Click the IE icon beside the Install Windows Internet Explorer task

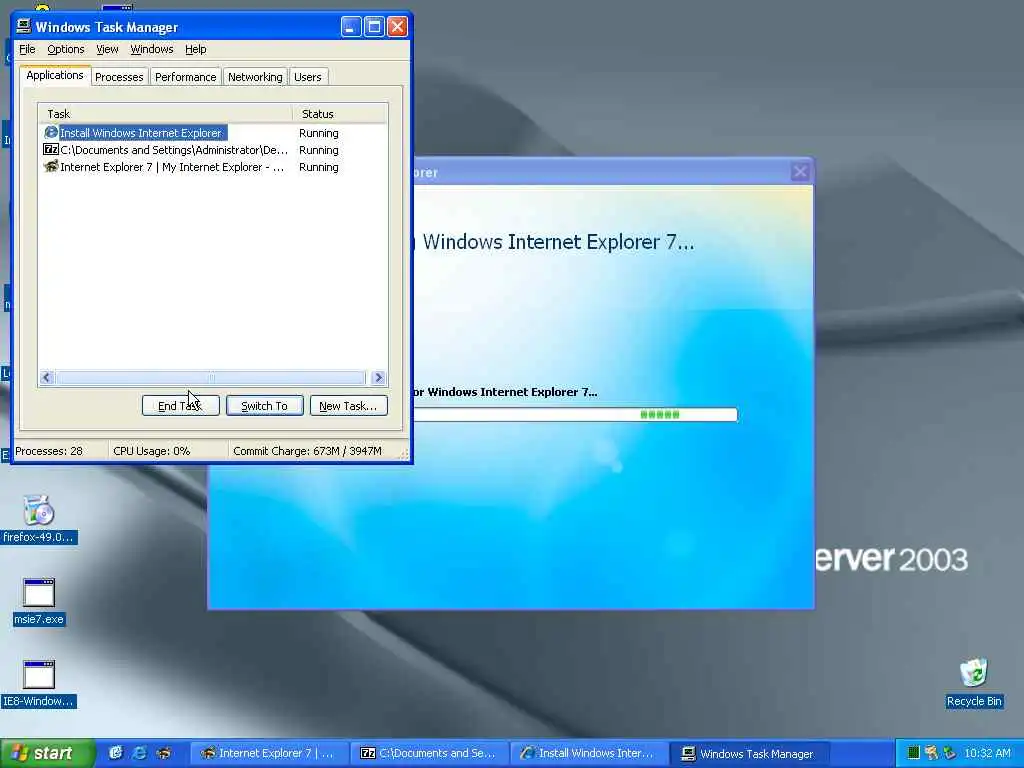[x=51, y=133]
